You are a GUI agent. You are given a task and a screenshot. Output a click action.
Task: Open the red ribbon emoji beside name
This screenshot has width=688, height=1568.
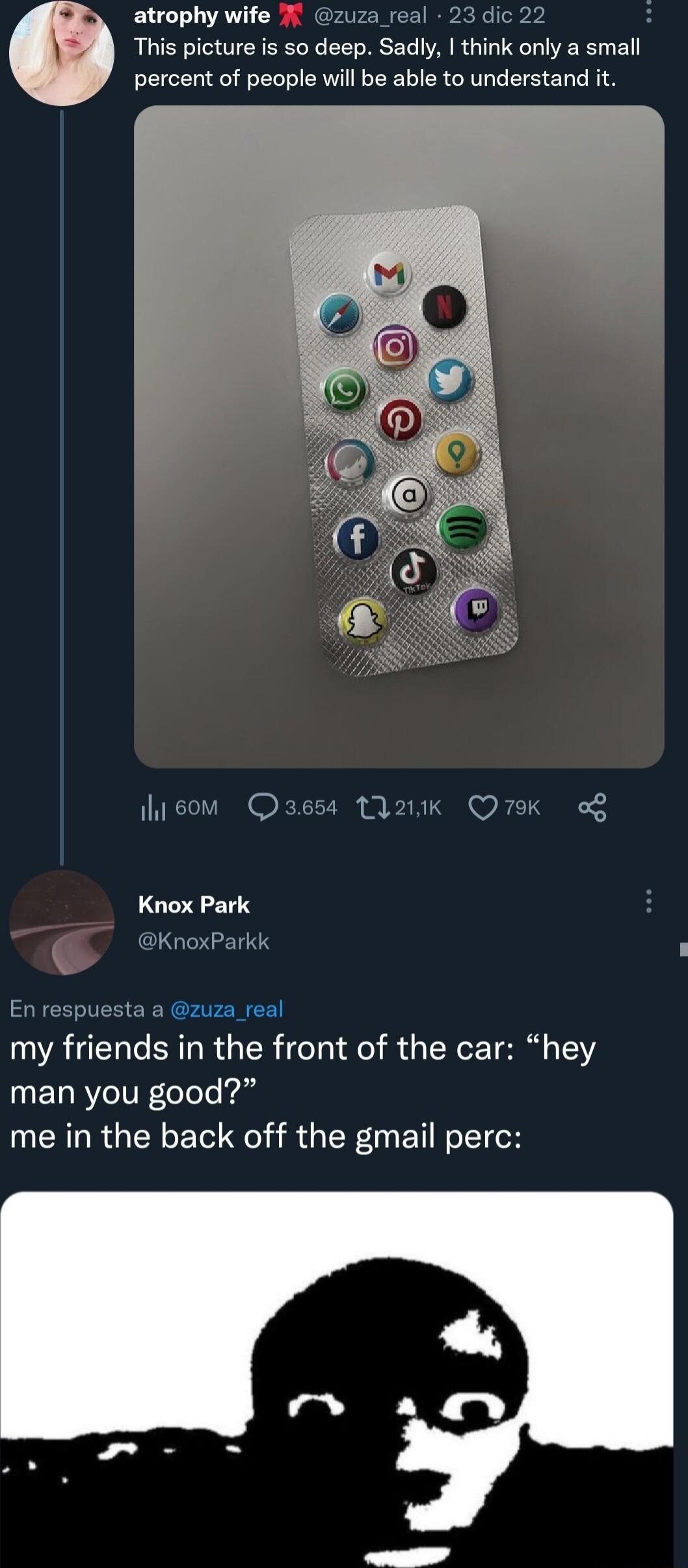click(x=291, y=15)
